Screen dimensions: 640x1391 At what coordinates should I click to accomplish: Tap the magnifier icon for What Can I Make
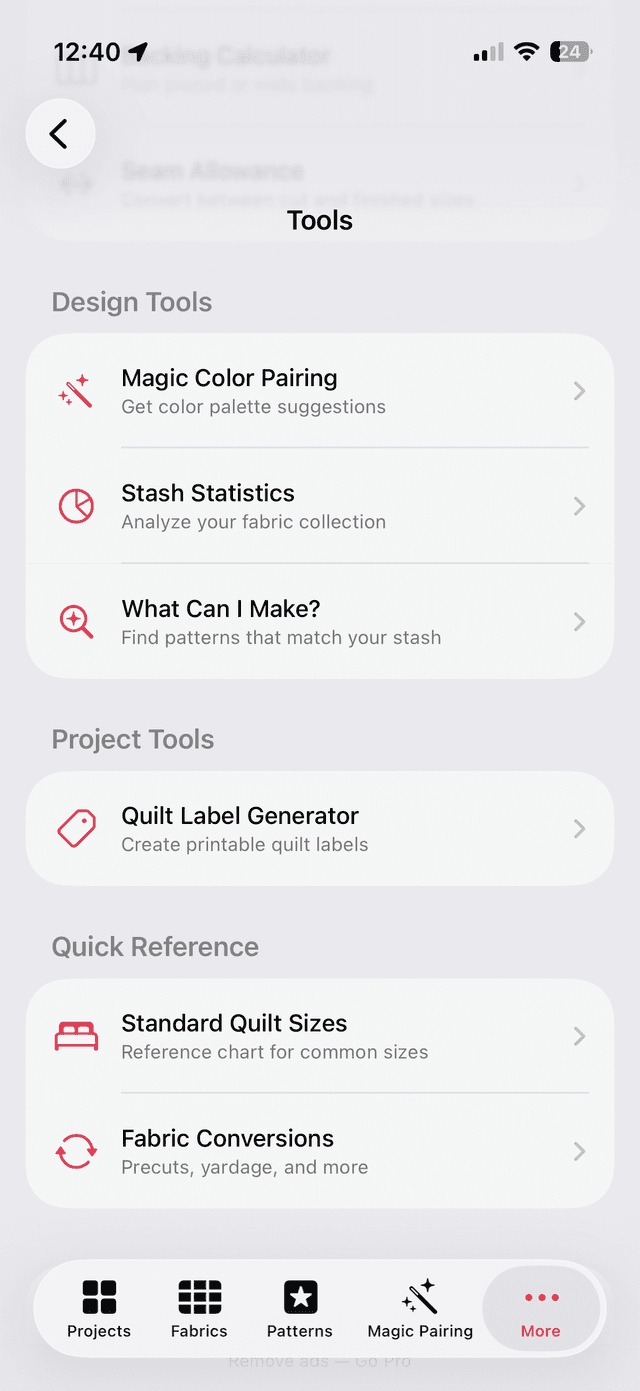coord(76,622)
